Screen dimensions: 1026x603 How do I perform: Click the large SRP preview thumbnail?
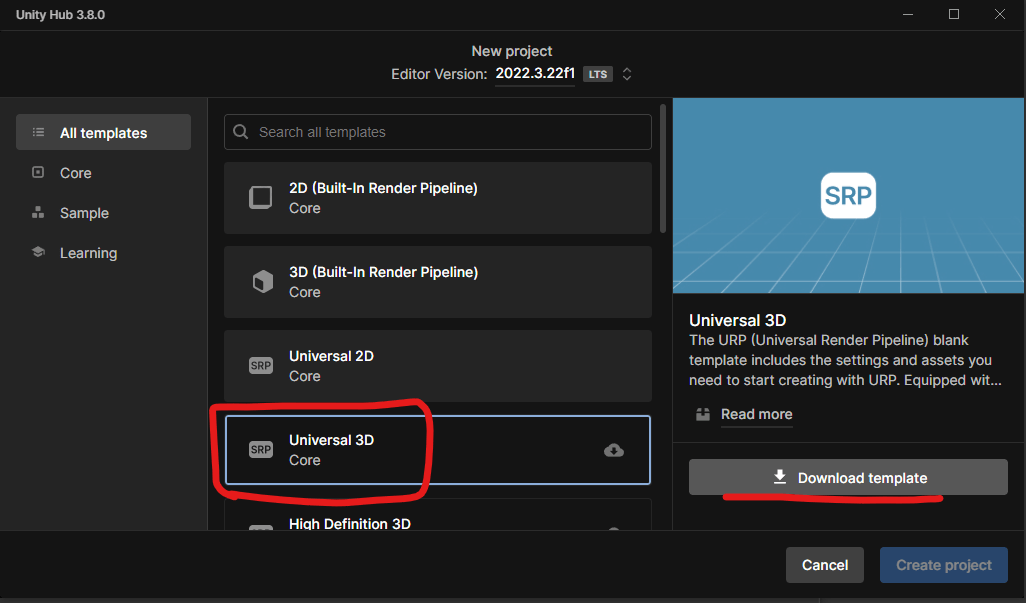click(848, 196)
